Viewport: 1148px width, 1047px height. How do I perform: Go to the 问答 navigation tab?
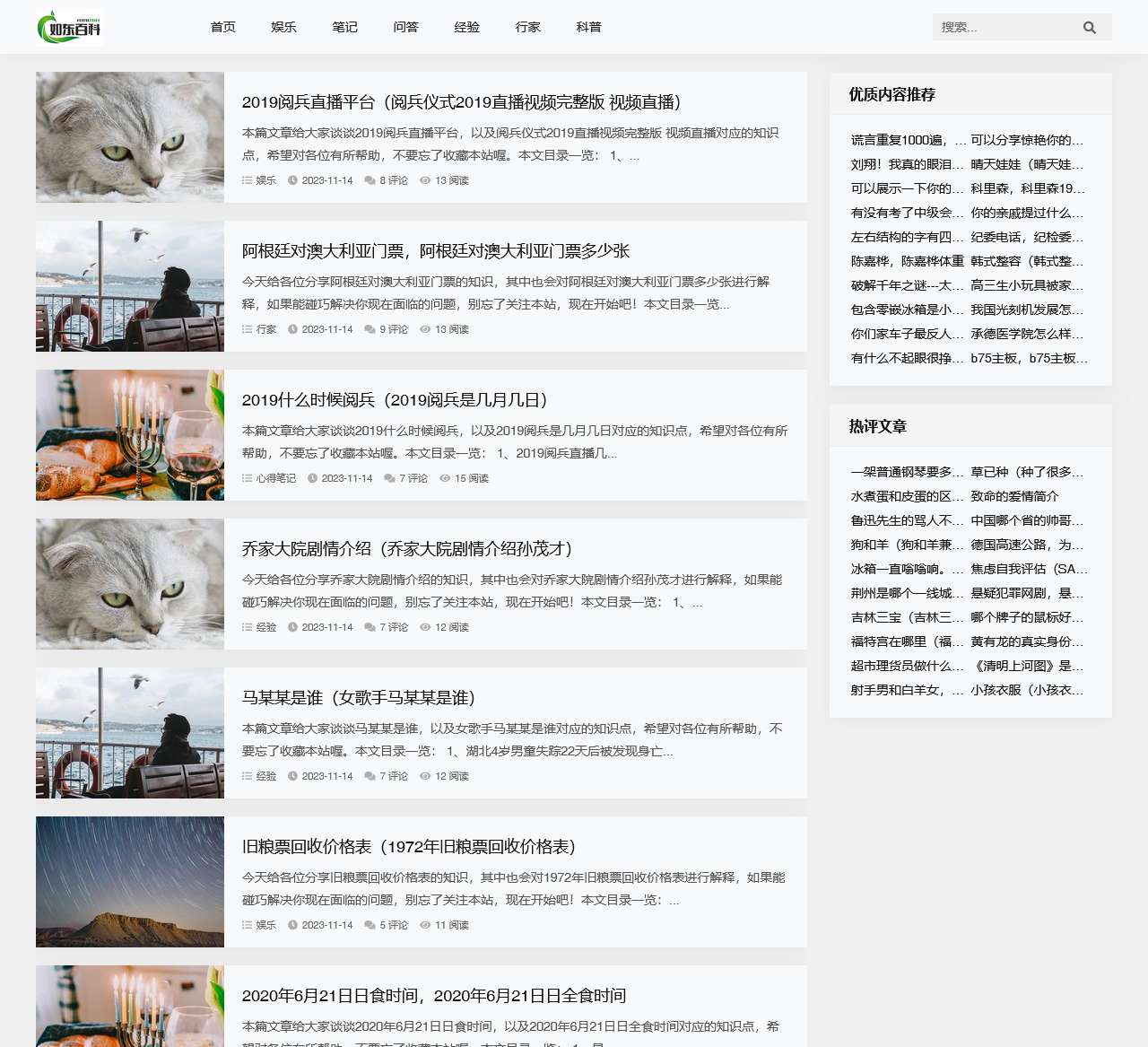405,27
